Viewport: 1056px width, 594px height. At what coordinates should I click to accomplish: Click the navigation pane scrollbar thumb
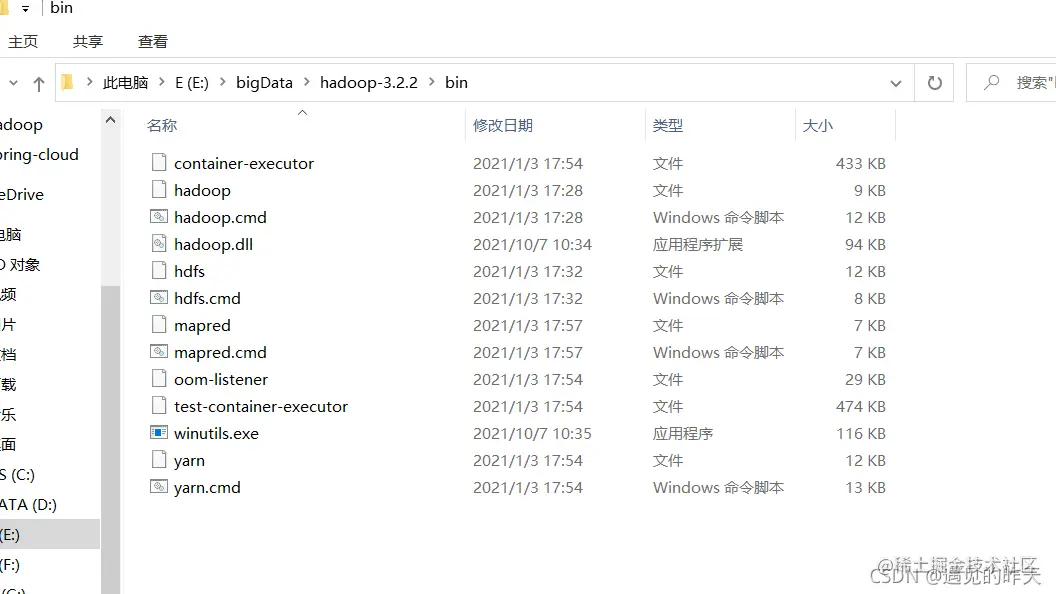[x=110, y=438]
